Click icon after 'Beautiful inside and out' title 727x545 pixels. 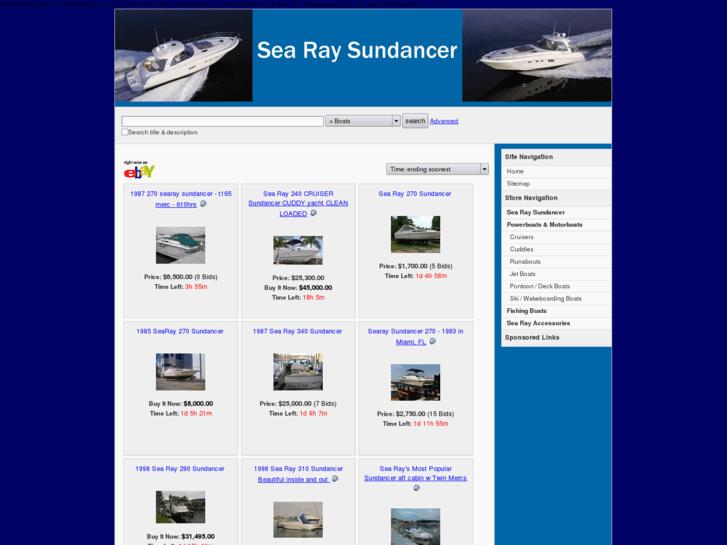point(335,479)
